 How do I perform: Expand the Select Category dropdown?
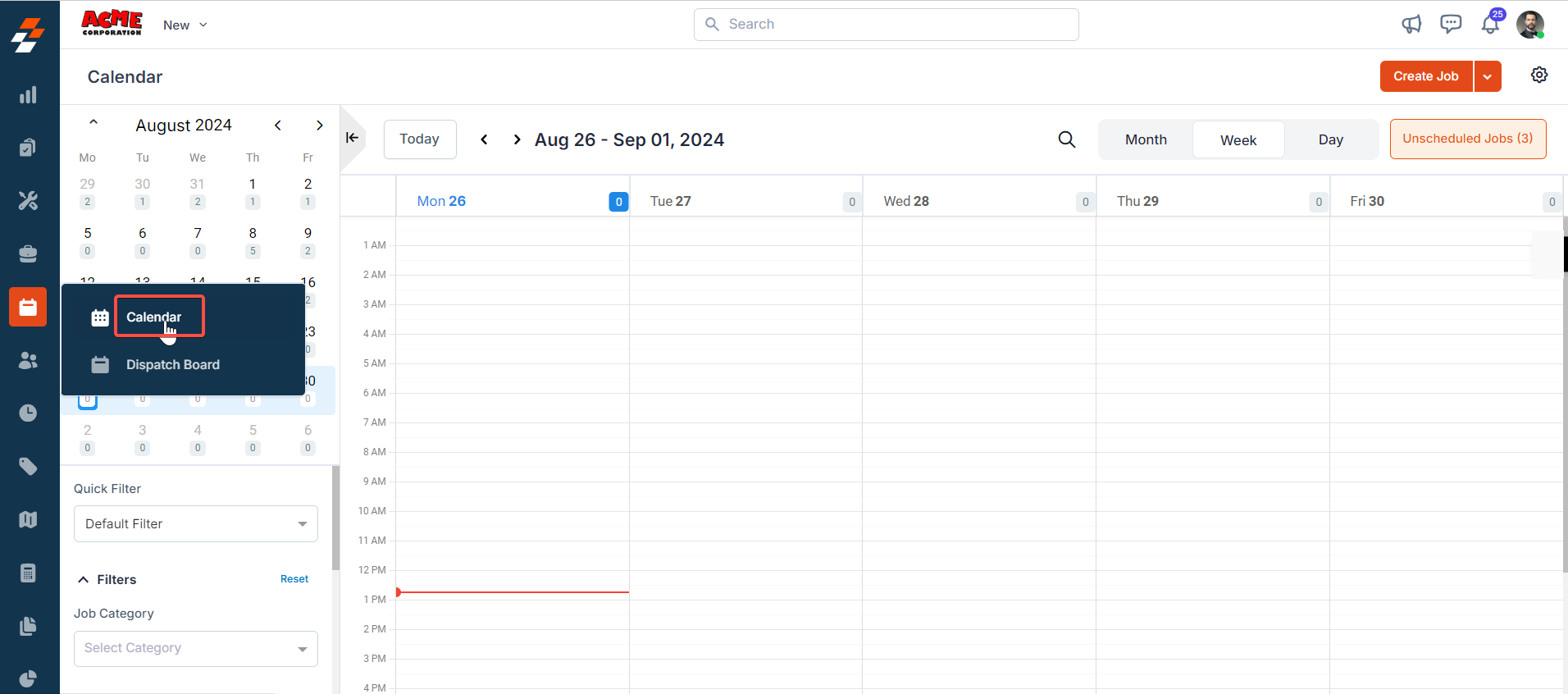coord(196,648)
